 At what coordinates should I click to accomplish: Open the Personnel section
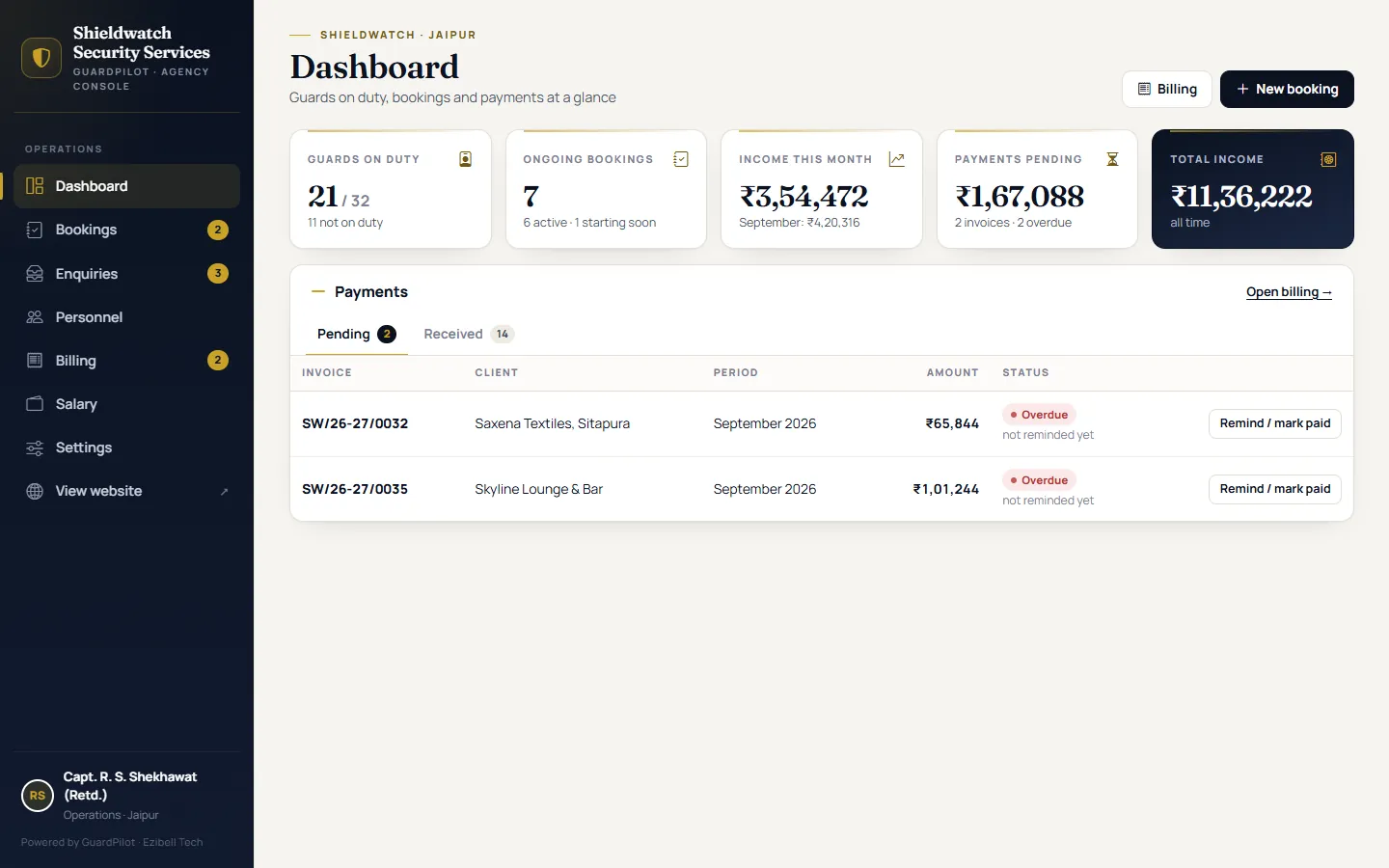coord(126,317)
